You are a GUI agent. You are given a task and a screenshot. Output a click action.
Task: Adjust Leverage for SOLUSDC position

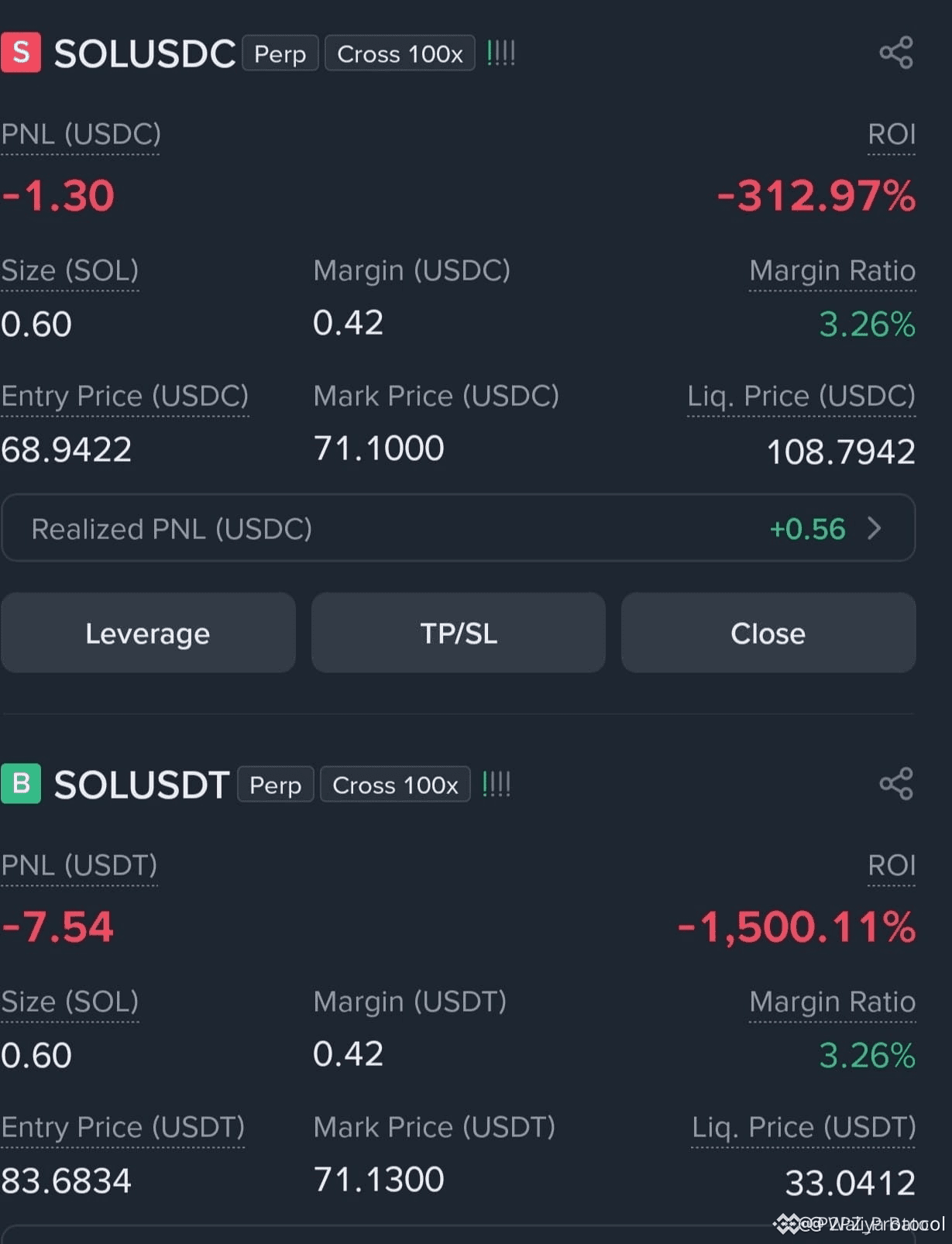[148, 633]
